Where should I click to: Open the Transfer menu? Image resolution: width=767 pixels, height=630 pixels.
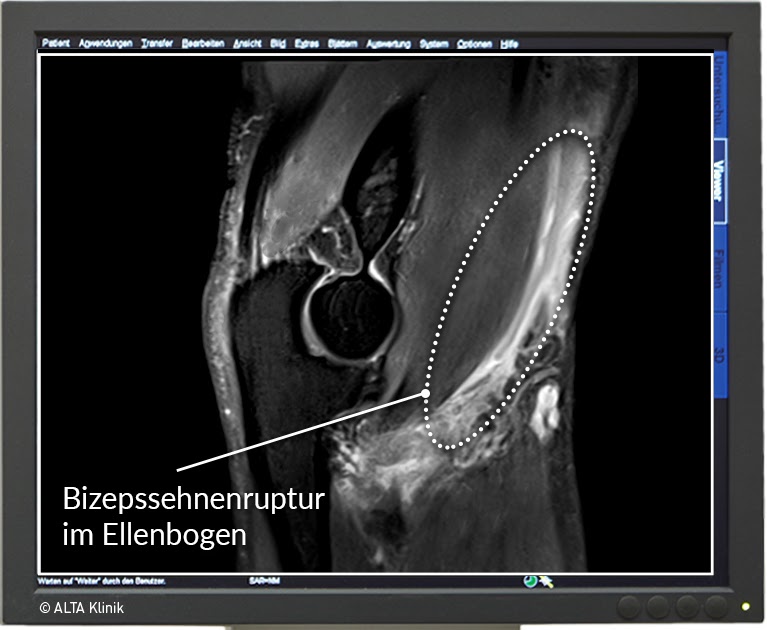coord(157,44)
